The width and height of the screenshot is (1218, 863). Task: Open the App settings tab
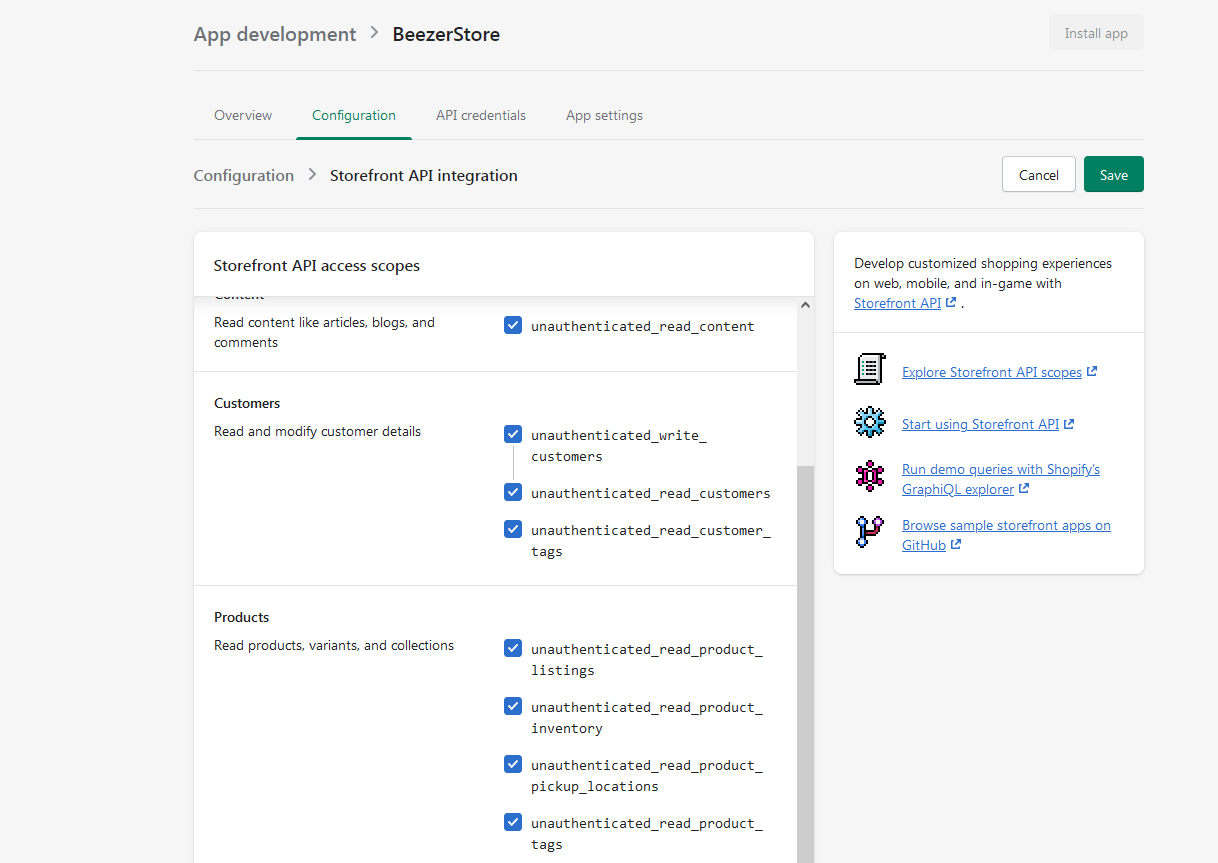pos(604,115)
